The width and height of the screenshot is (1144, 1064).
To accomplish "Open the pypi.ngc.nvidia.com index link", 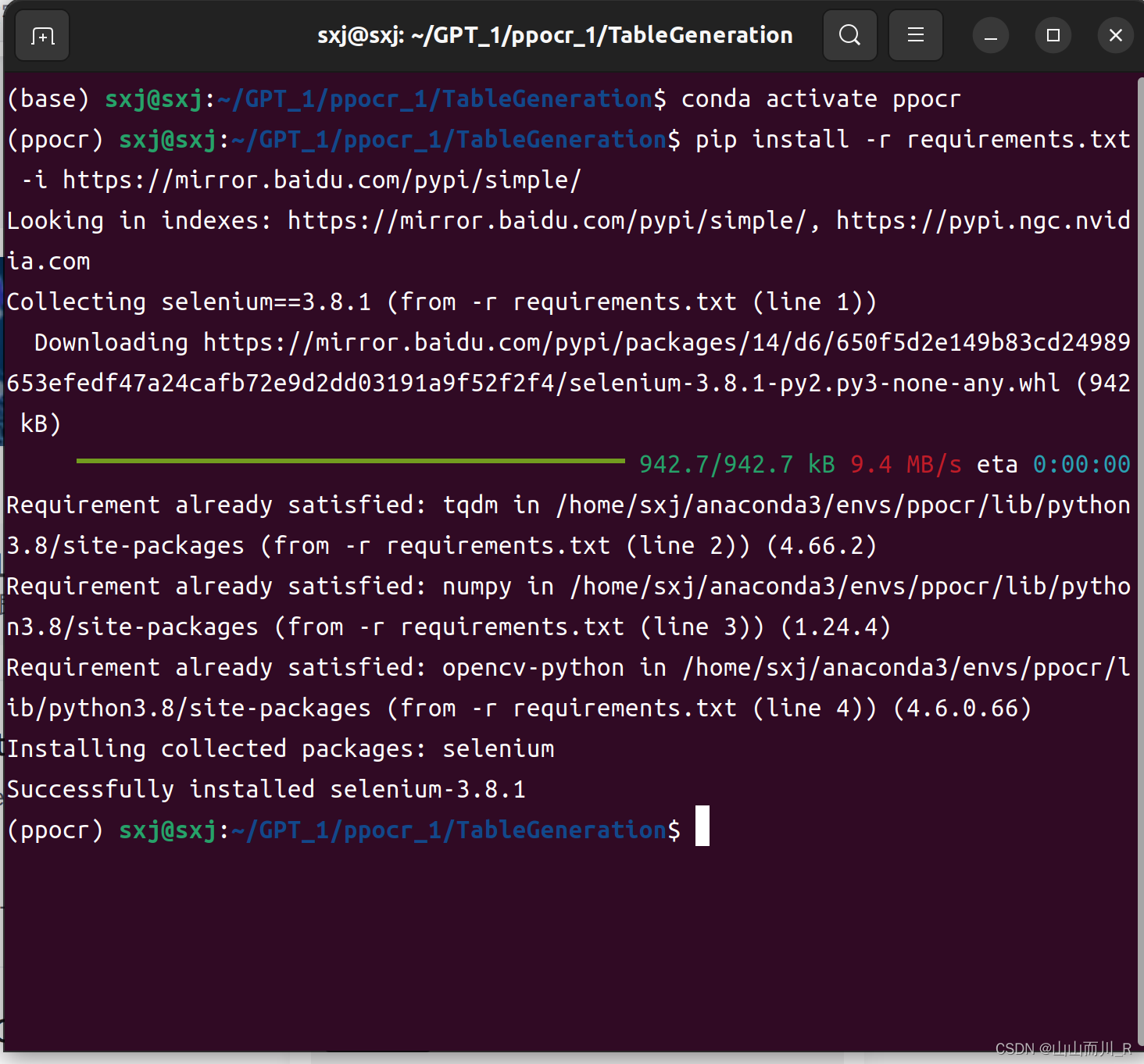I will tap(977, 220).
